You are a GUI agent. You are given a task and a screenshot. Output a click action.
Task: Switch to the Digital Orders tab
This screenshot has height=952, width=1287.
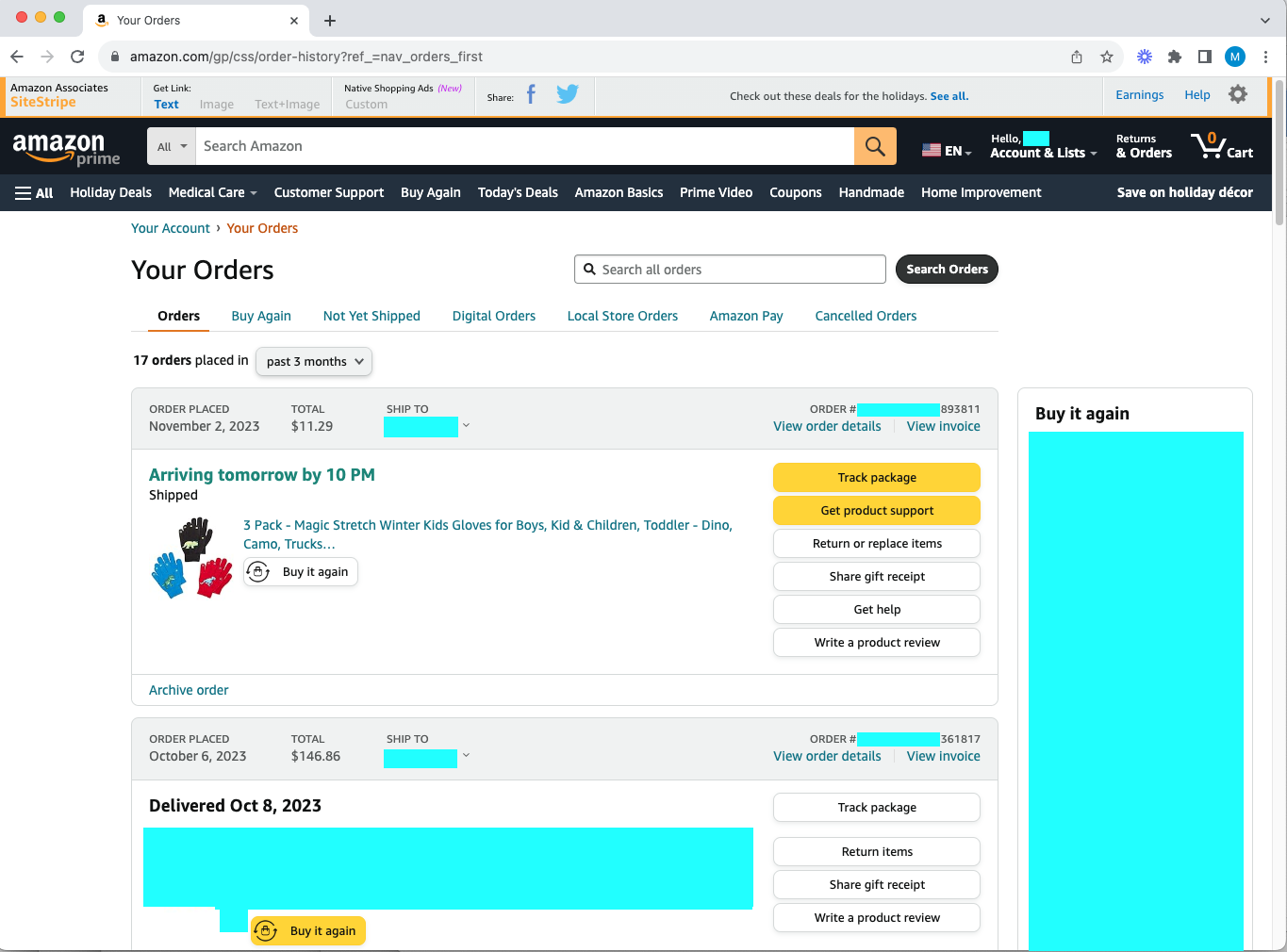494,316
